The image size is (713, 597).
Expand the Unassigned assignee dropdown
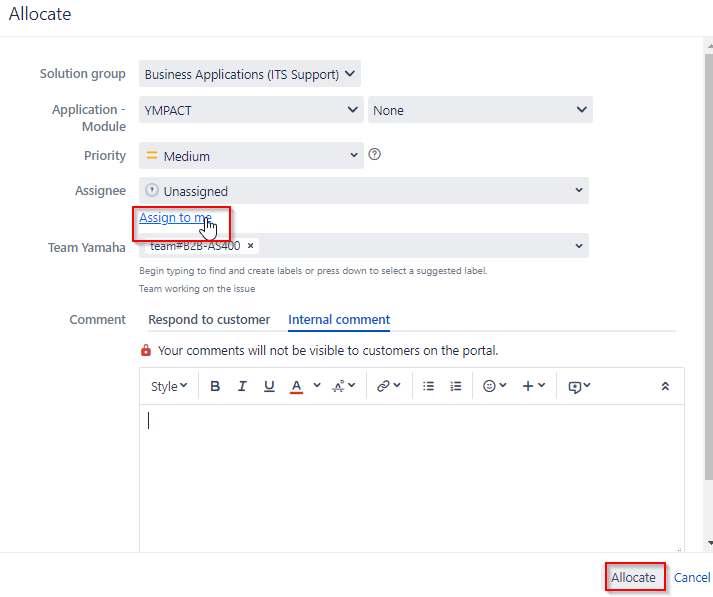pos(364,191)
